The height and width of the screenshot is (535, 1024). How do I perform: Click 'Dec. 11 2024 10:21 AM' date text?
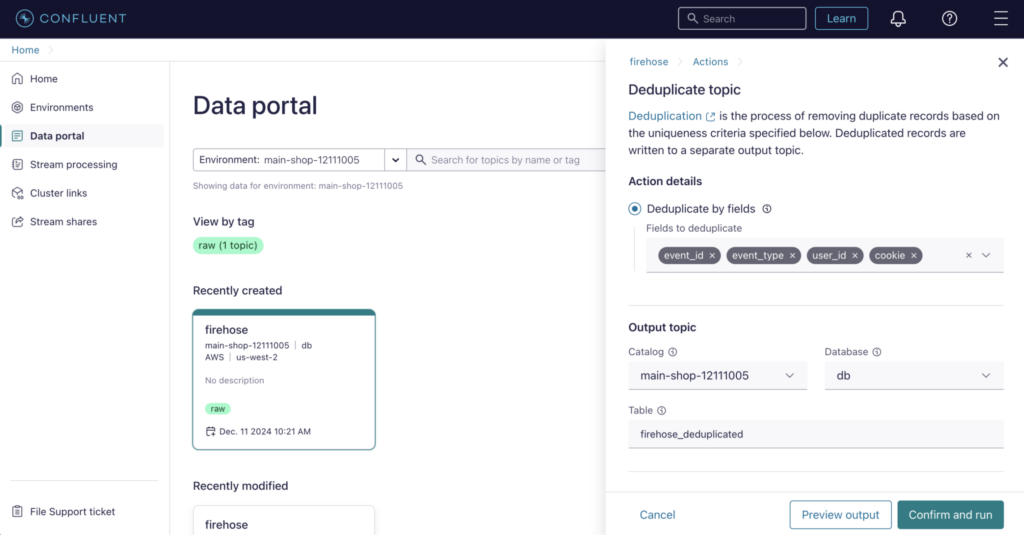[x=264, y=432]
